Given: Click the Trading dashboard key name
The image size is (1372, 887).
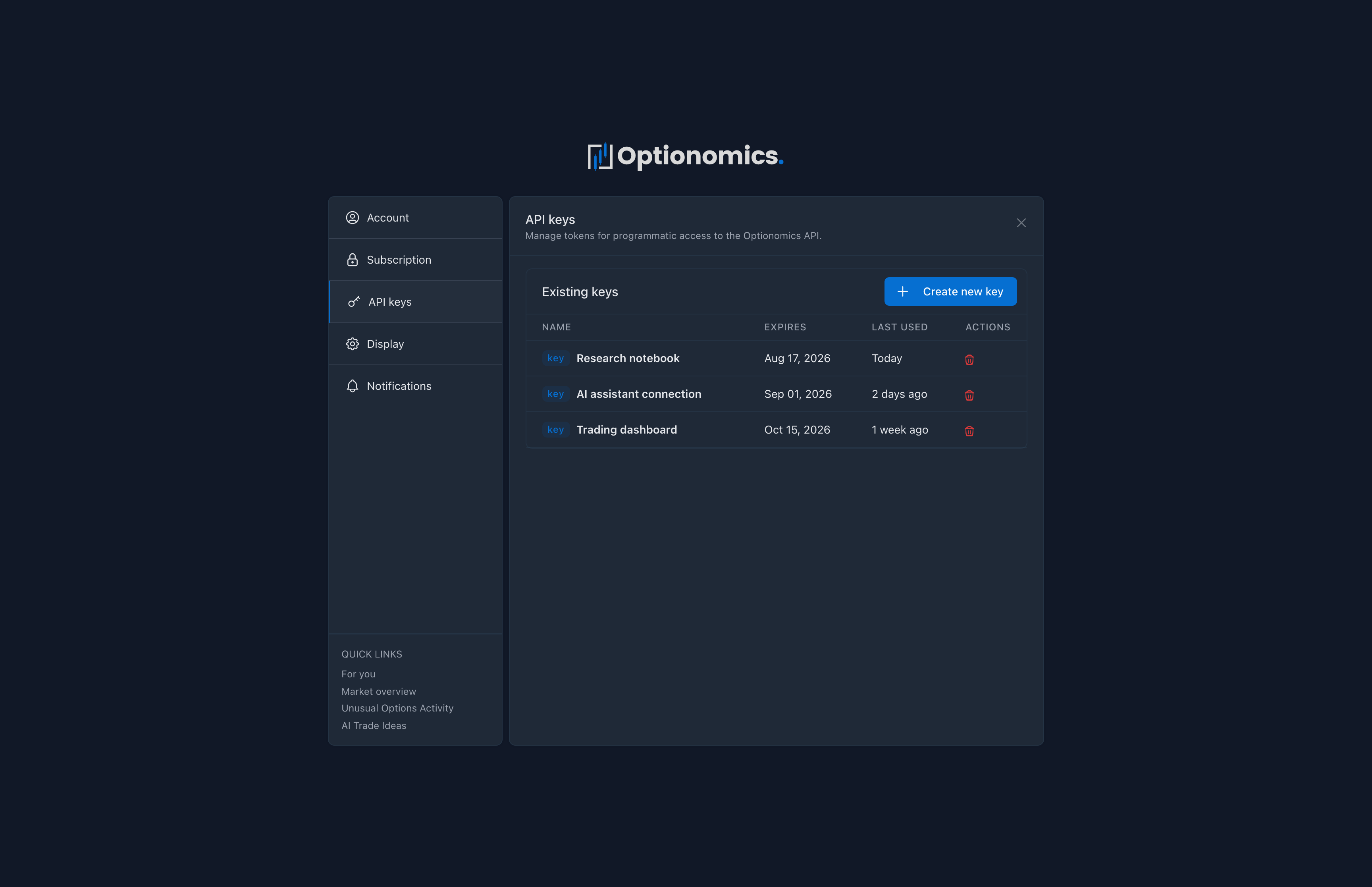Looking at the screenshot, I should (x=626, y=430).
